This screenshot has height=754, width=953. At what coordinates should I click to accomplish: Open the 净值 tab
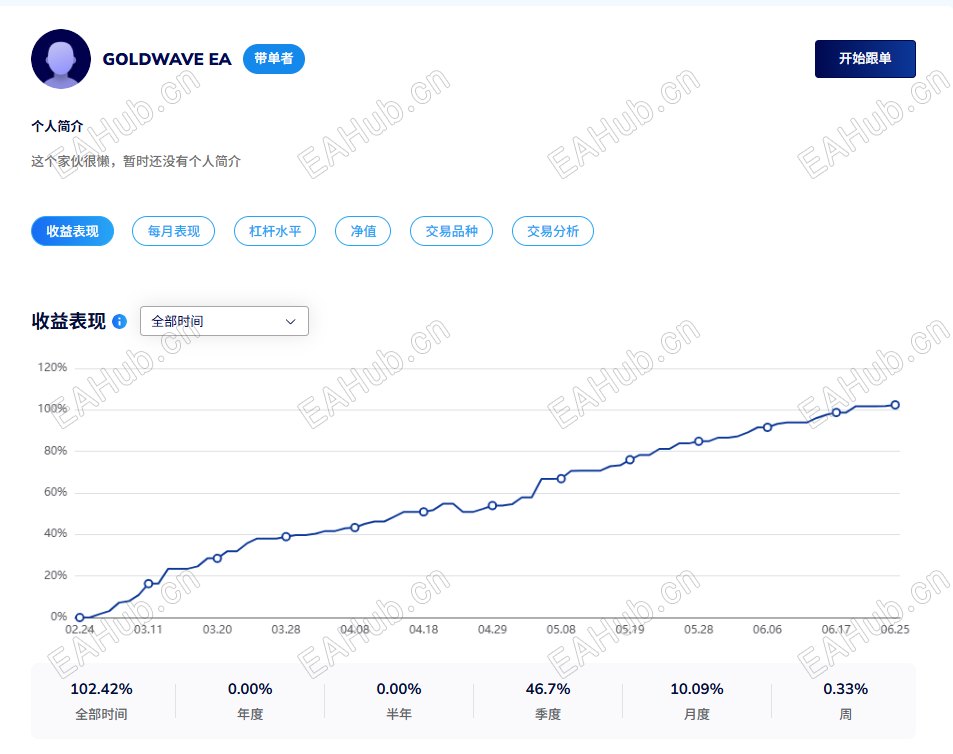(x=363, y=231)
